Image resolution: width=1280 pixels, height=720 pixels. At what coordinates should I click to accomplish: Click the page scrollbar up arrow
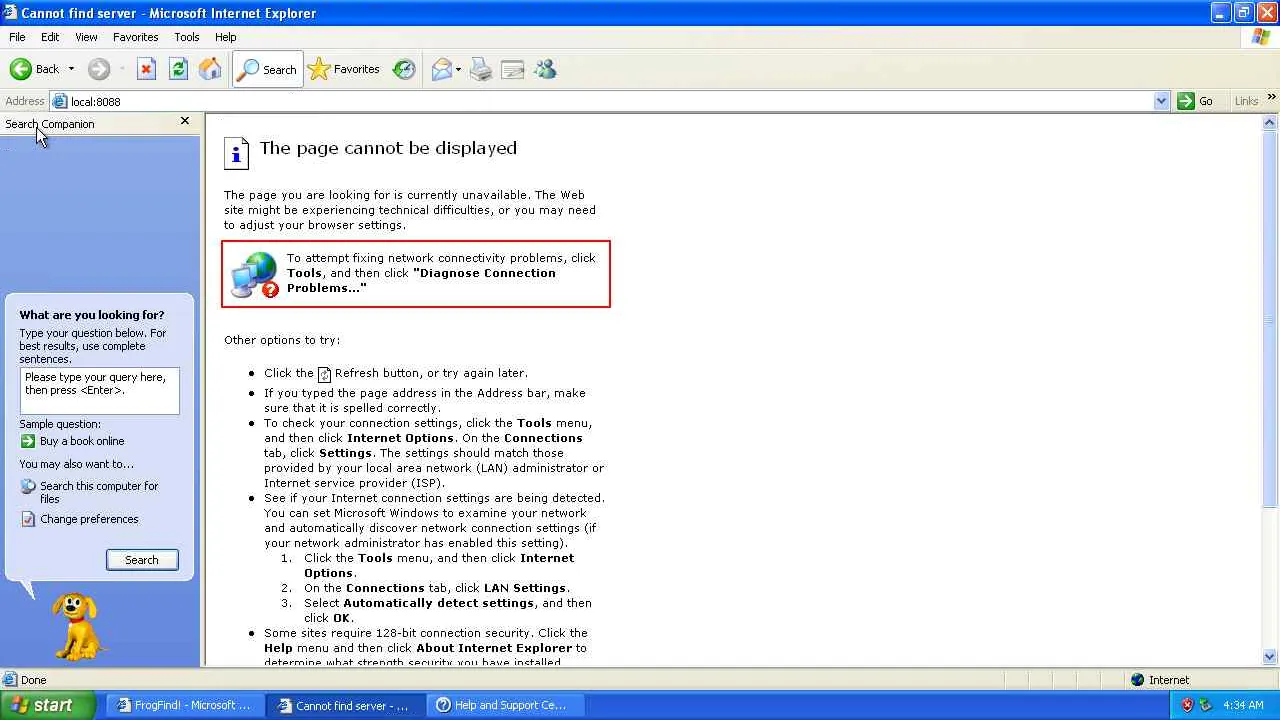click(x=1270, y=122)
